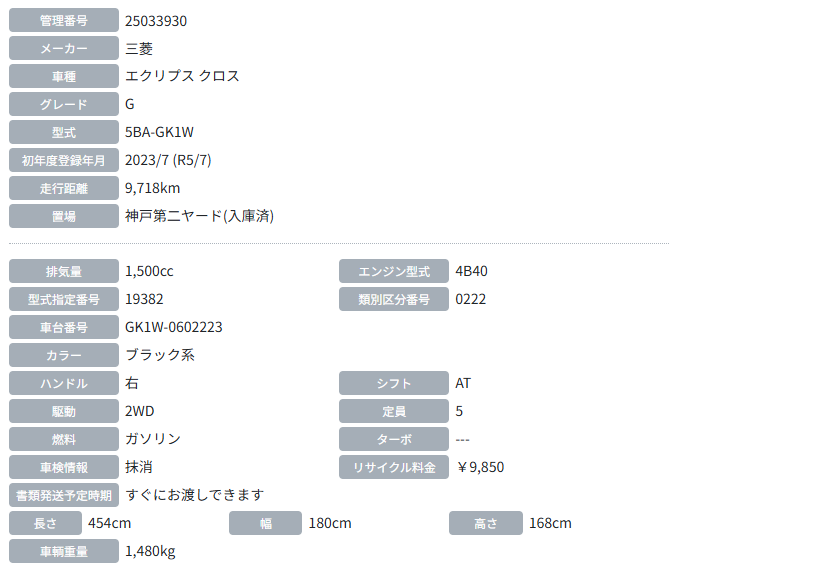Select the vehicle weight value 1,480kg
This screenshot has width=837, height=575.
[x=150, y=551]
